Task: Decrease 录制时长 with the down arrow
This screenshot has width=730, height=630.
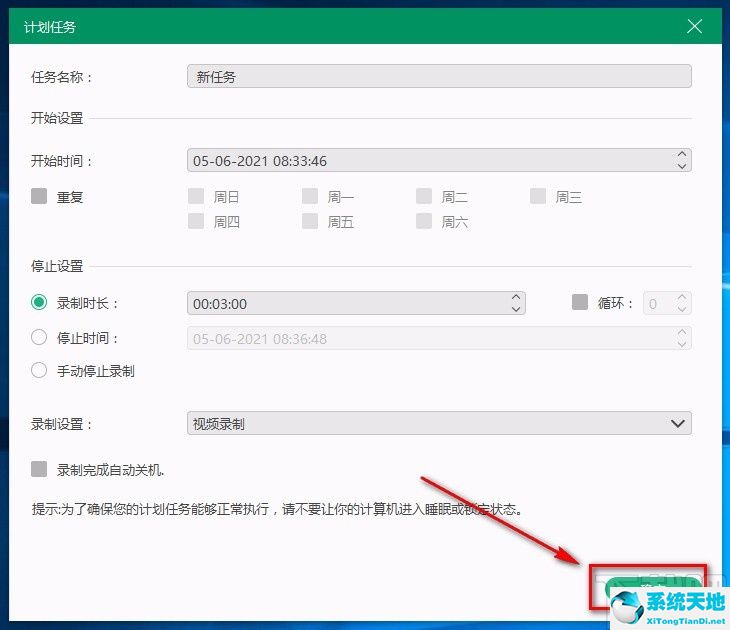Action: 516,309
